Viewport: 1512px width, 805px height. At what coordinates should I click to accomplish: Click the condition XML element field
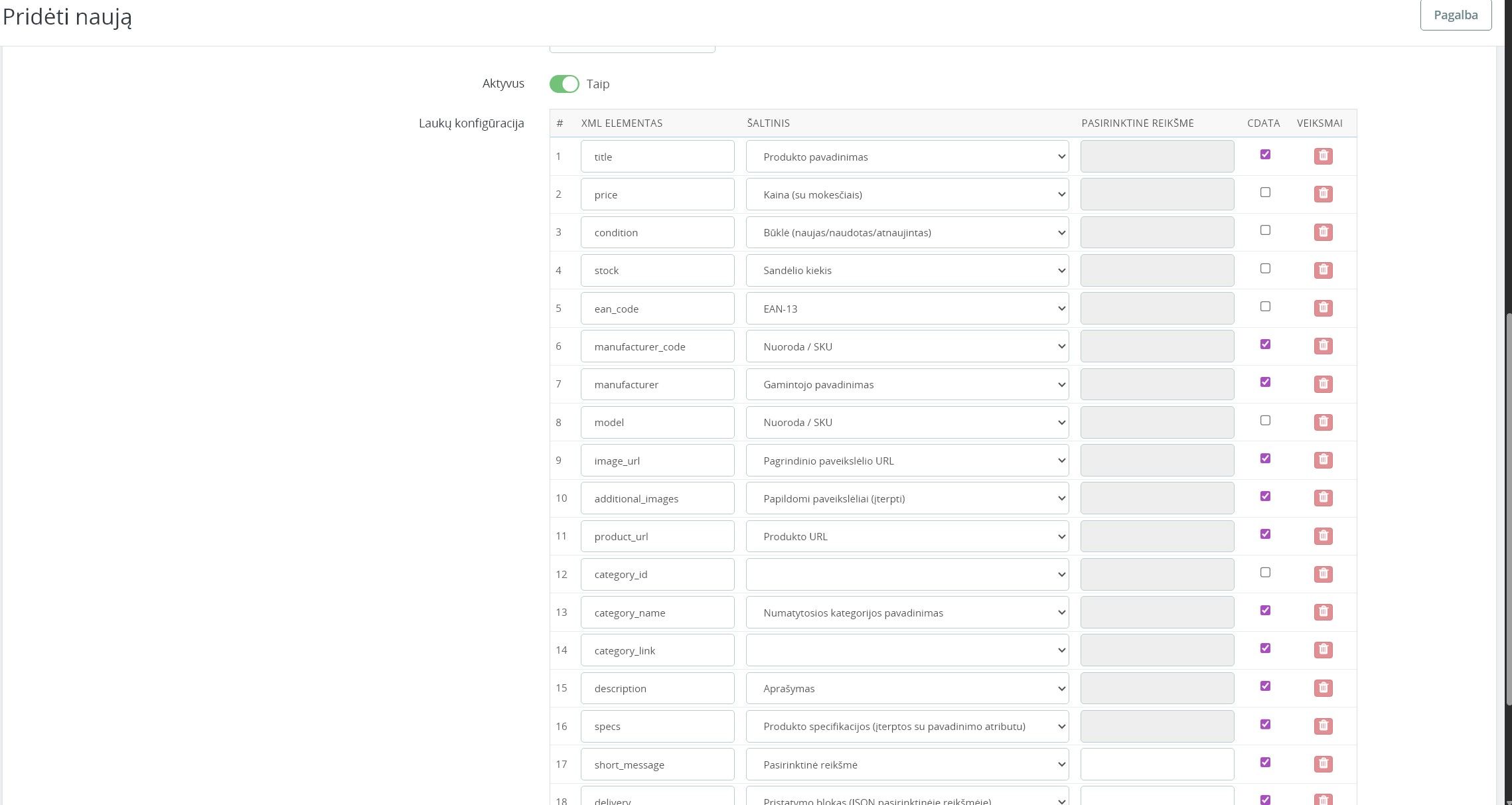(x=657, y=232)
